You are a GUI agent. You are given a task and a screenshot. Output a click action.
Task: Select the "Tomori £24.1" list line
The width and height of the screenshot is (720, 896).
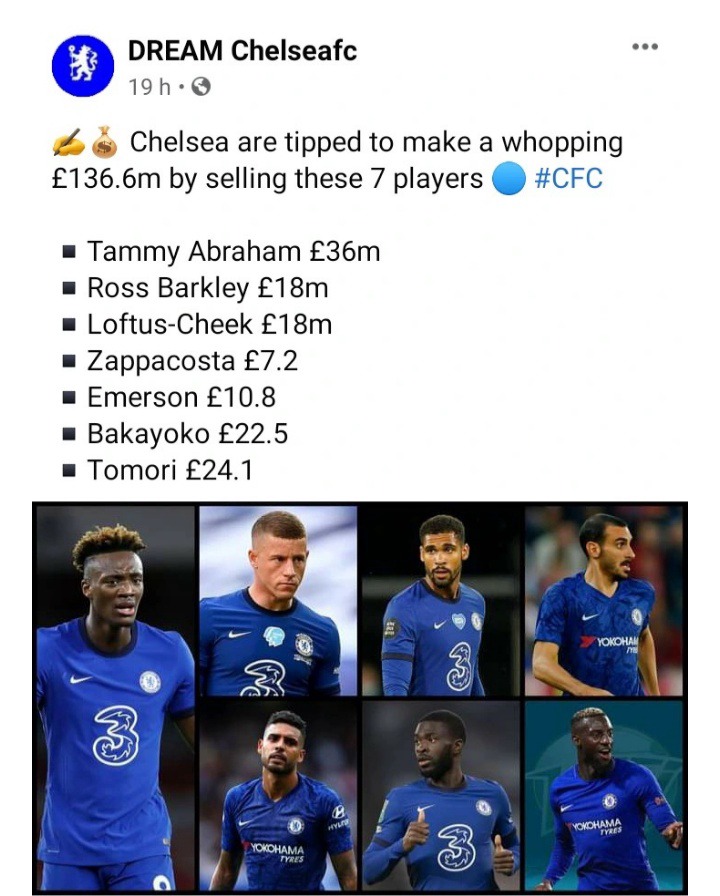[170, 469]
